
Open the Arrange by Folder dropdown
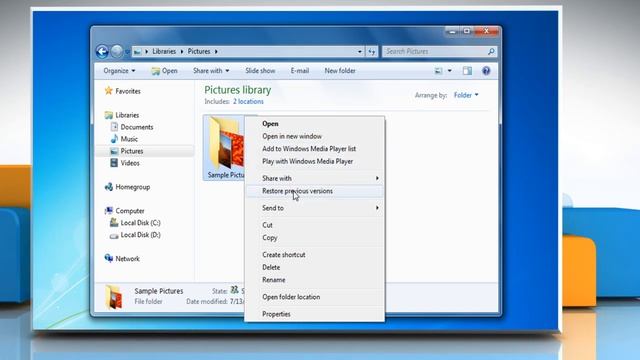466,95
